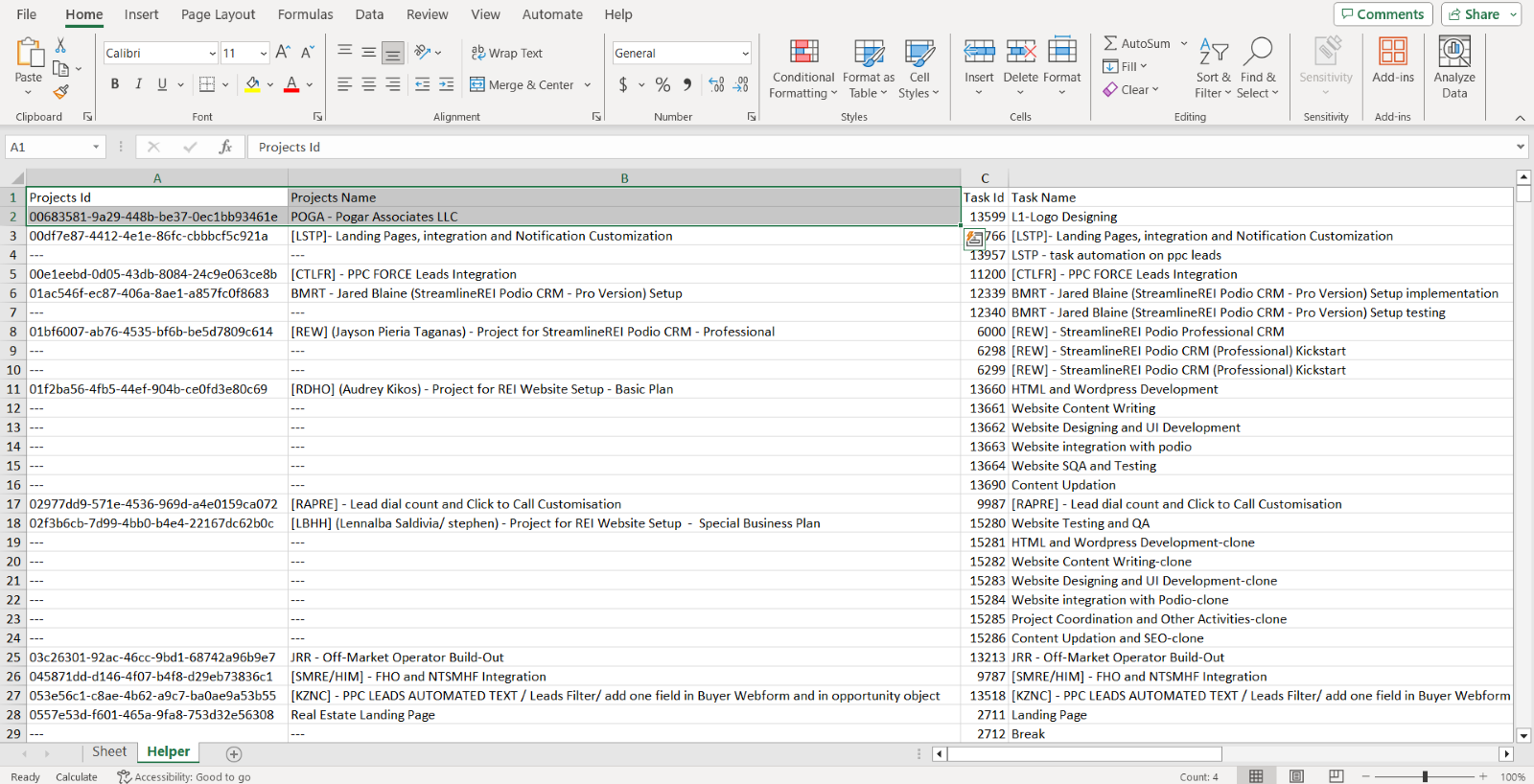1534x784 pixels.
Task: Open Conditional Formatting menu
Action: [x=803, y=68]
